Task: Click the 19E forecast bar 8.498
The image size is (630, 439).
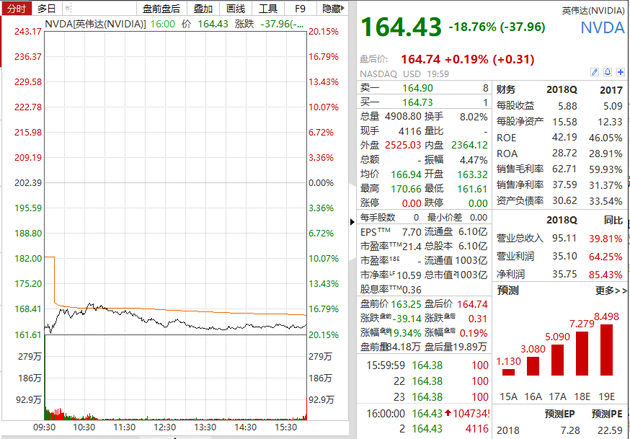Action: [607, 350]
